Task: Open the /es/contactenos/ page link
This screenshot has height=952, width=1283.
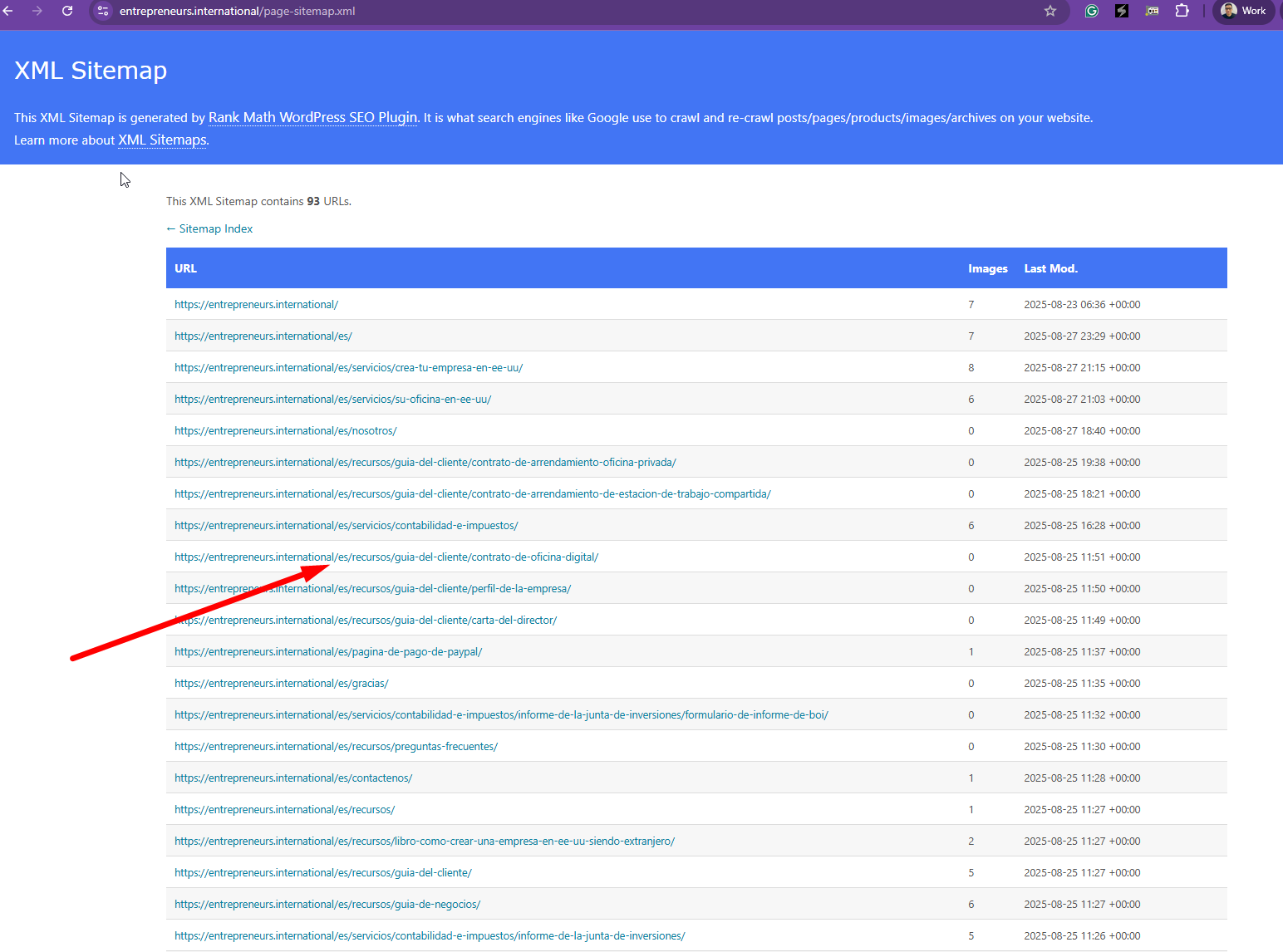Action: [x=293, y=778]
